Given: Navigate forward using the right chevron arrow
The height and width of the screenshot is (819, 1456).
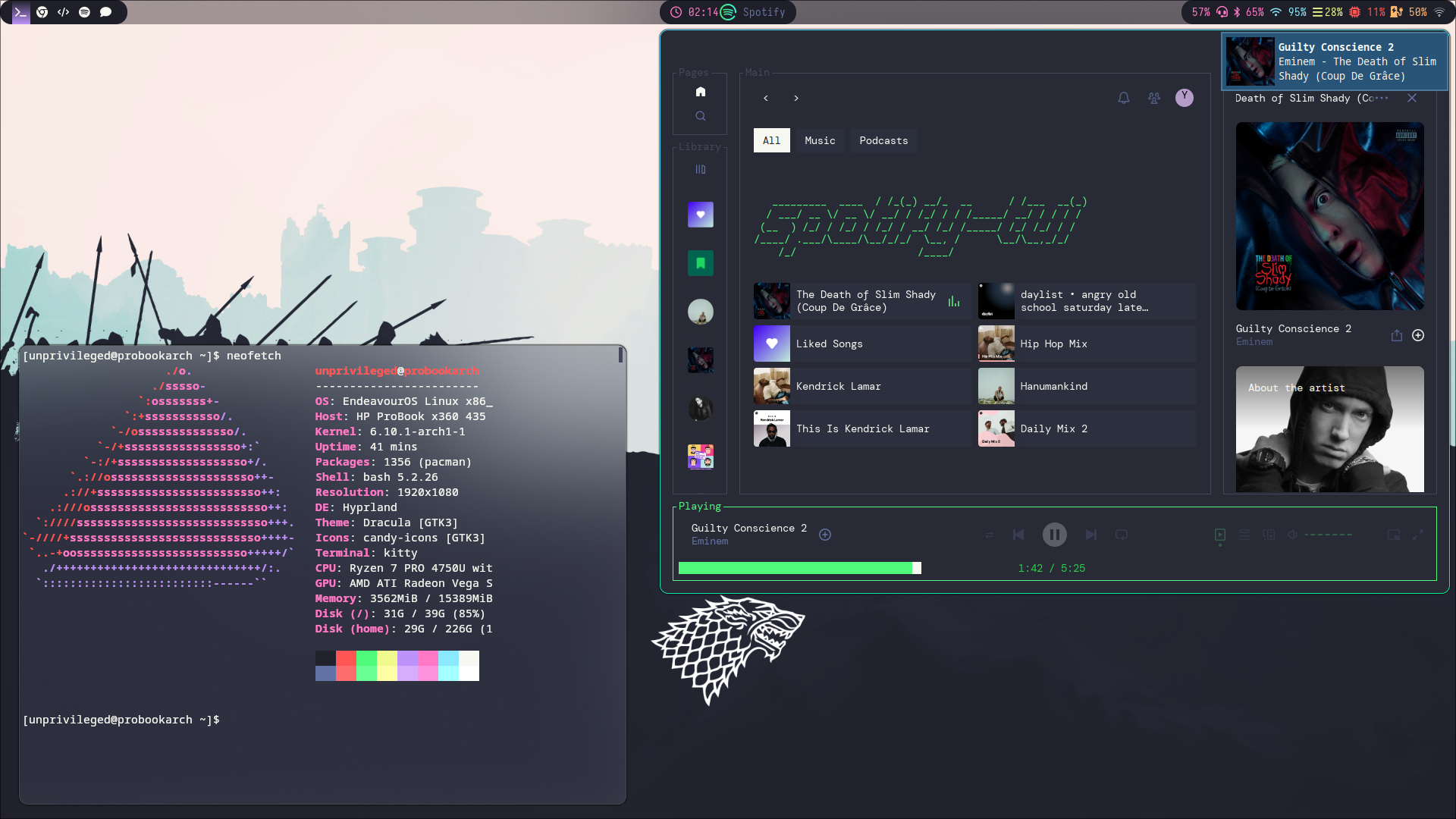Looking at the screenshot, I should (796, 98).
